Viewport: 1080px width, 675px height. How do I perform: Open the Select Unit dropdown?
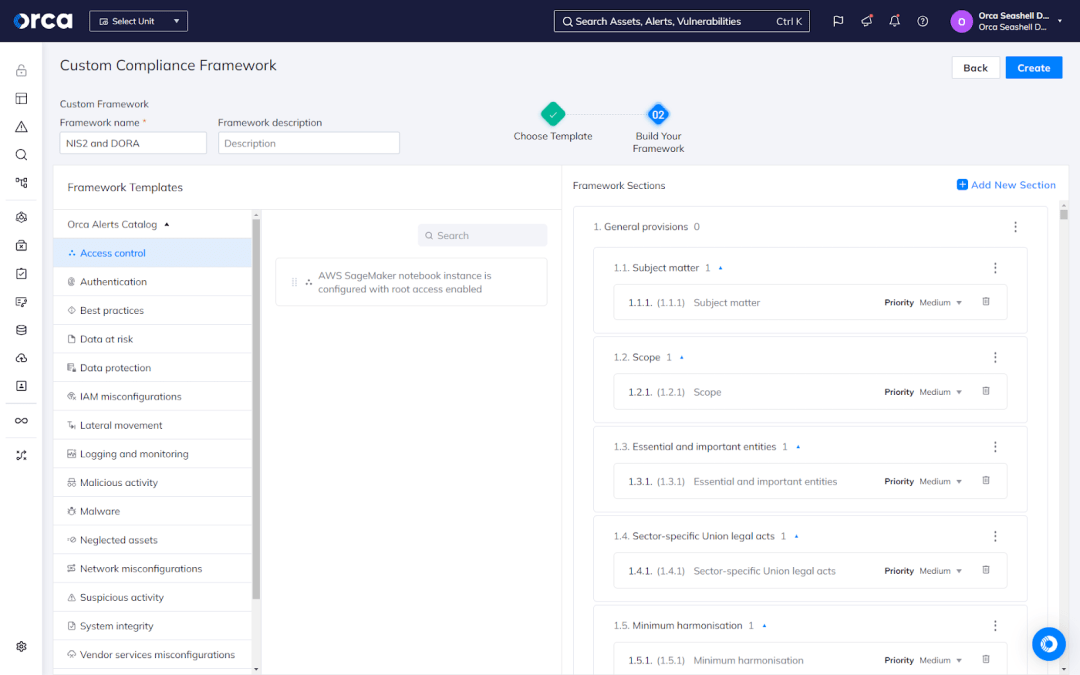(138, 21)
